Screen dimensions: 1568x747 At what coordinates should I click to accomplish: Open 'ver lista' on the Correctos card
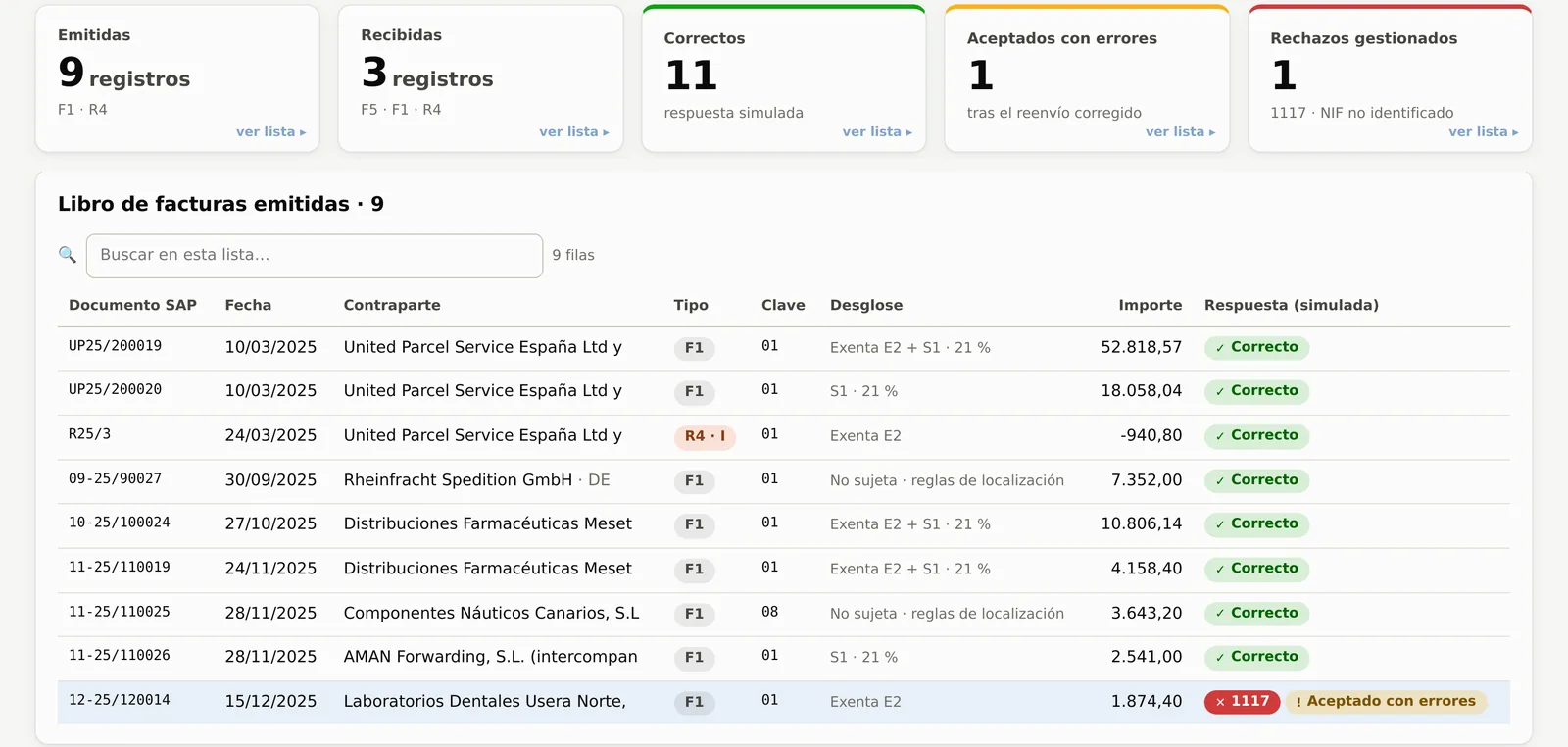(877, 131)
